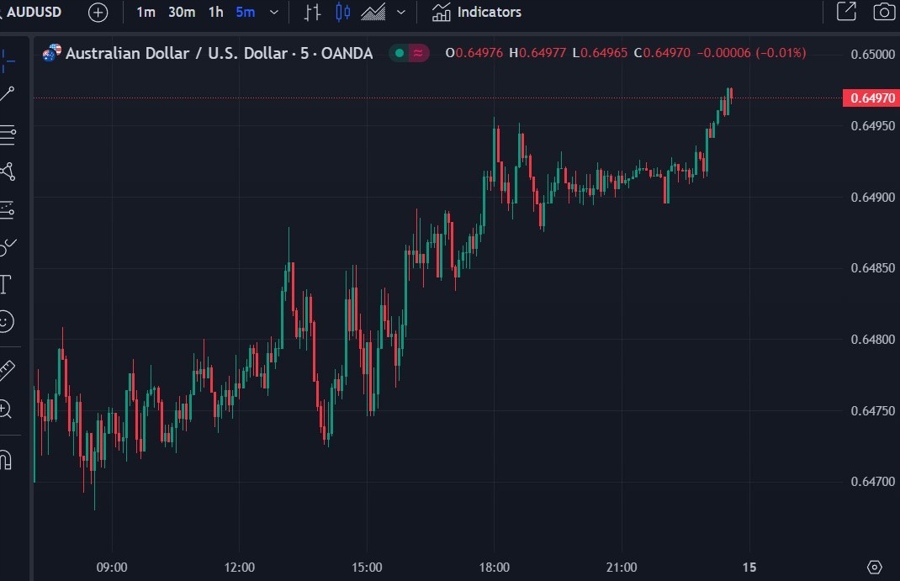
Task: Open the share/publish chart icon
Action: (847, 11)
